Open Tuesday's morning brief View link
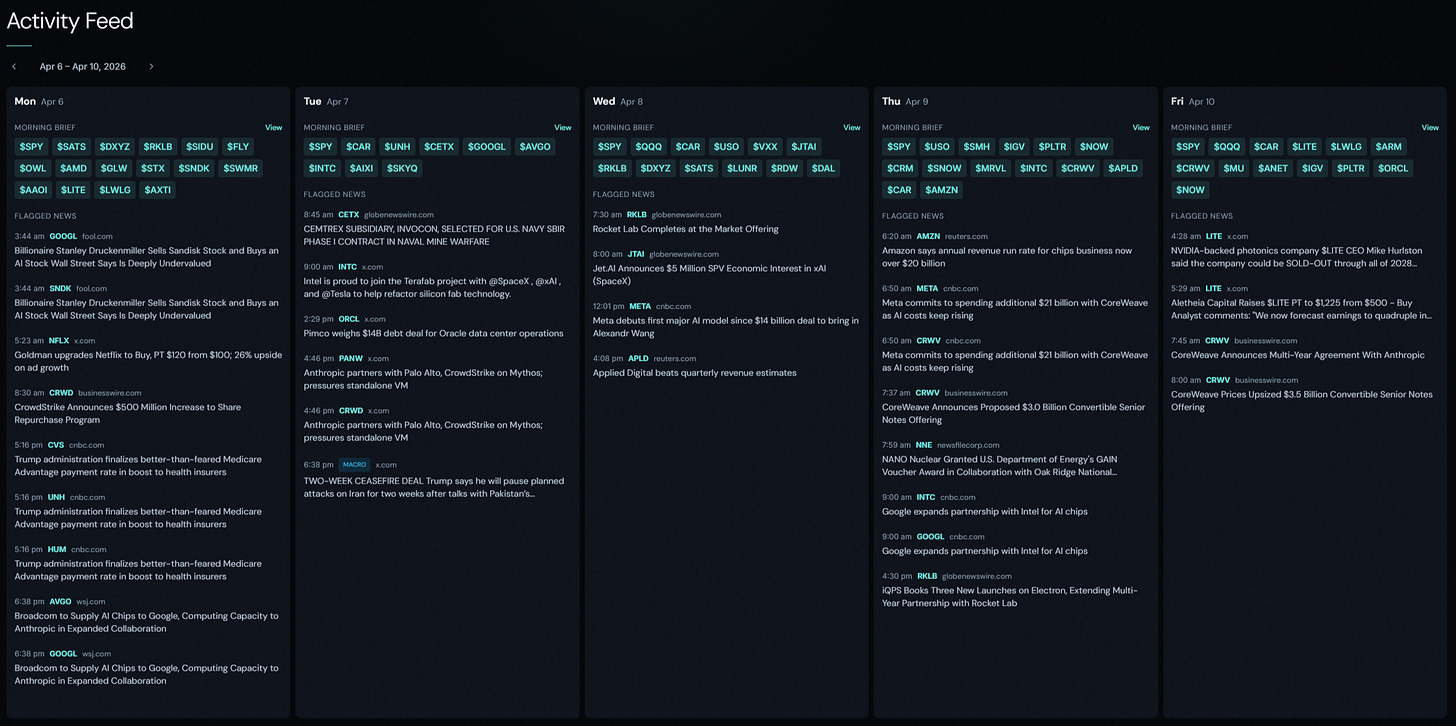Screen dimensions: 1456x726 pos(563,128)
